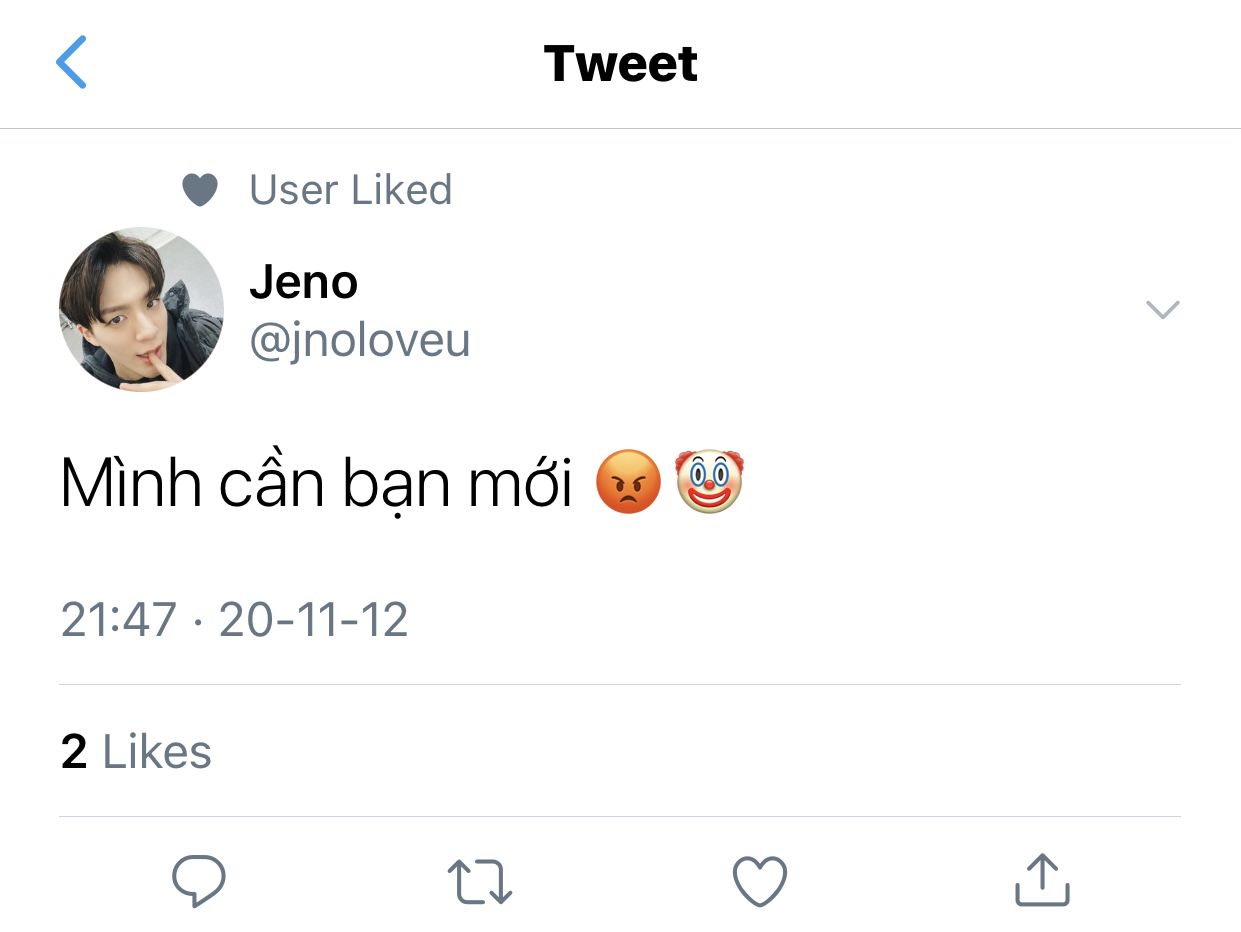Open the share options icon

point(1042,879)
